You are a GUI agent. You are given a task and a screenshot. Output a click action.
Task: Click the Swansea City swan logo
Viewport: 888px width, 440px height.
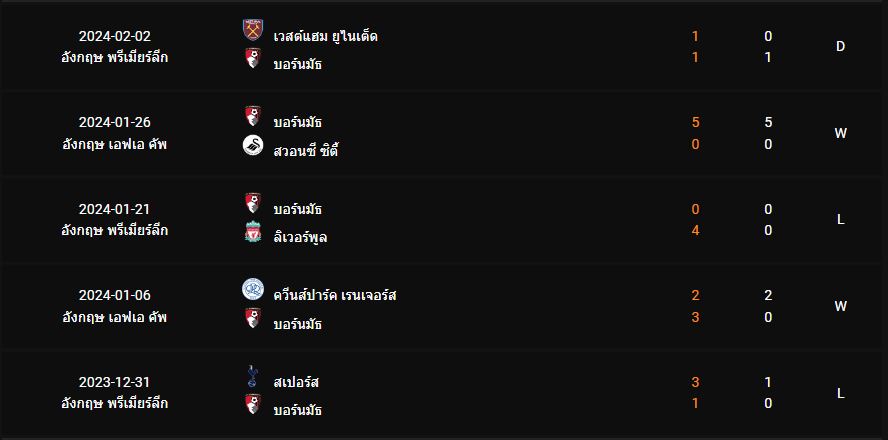pyautogui.click(x=253, y=146)
